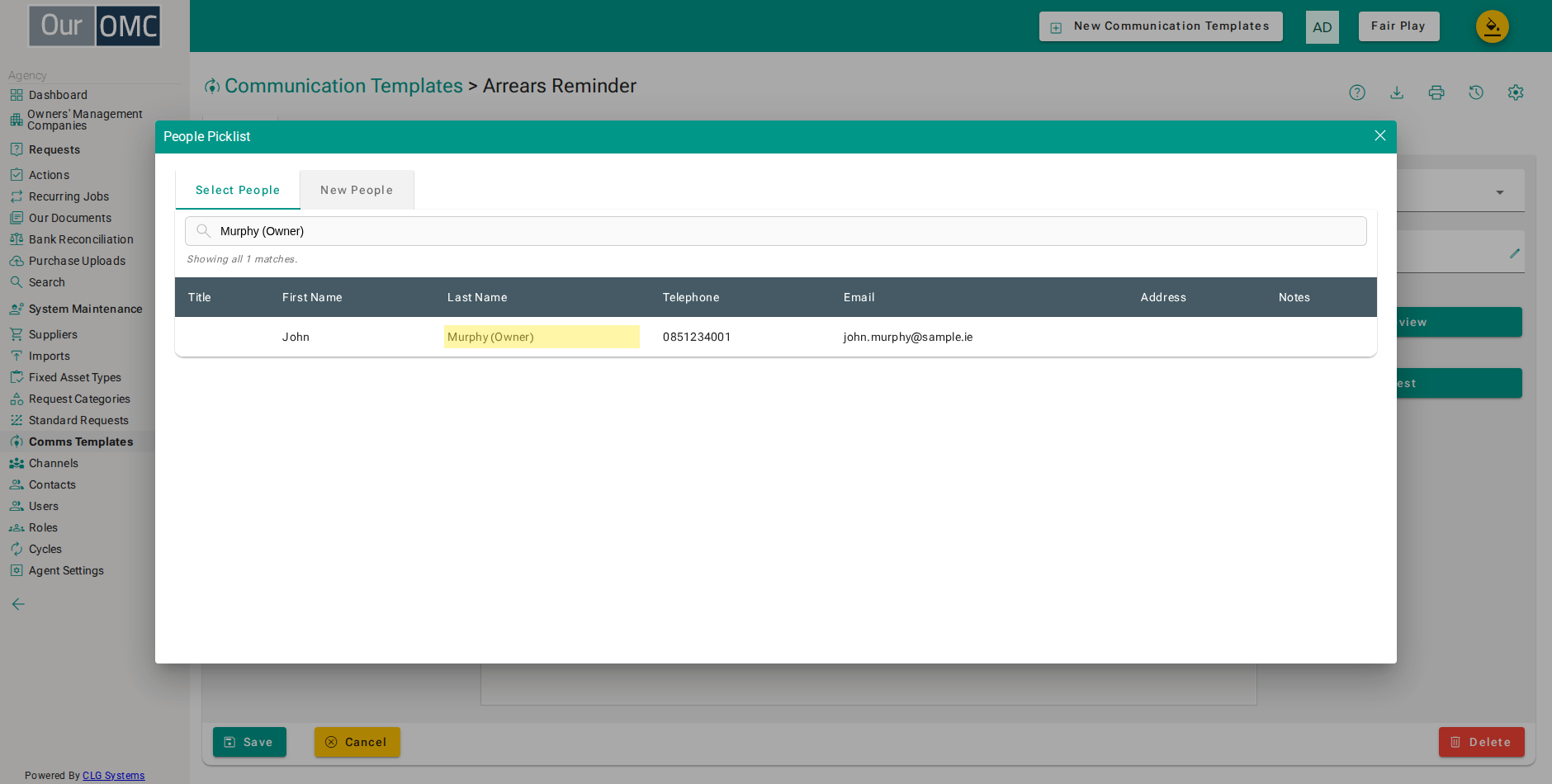The width and height of the screenshot is (1552, 784).
Task: Select the Murphy (Owner) last name cell
Action: [x=542, y=337]
